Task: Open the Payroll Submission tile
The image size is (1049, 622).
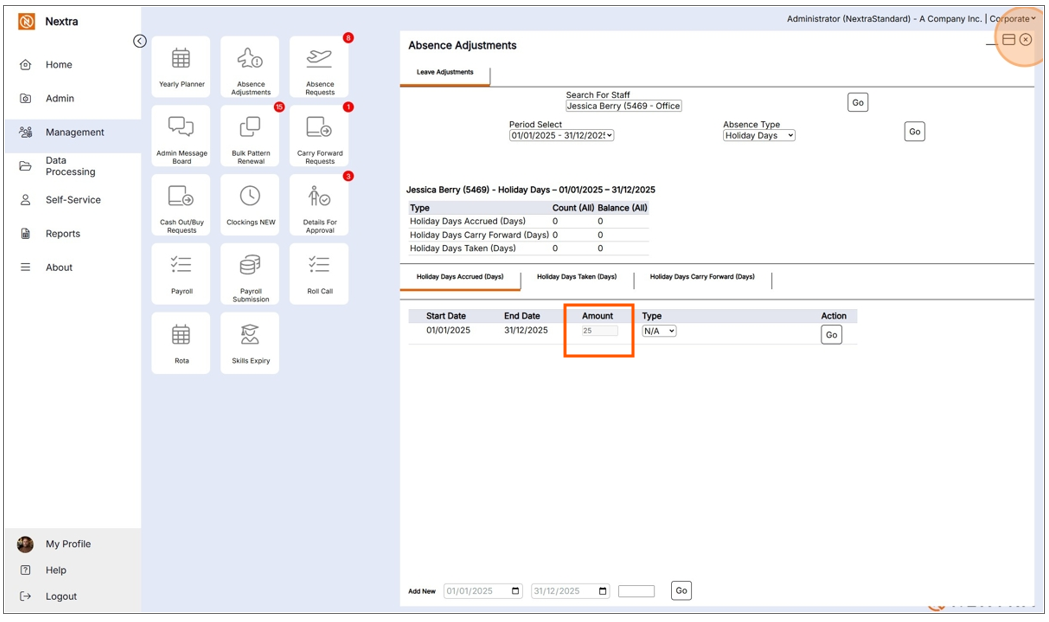Action: point(250,274)
